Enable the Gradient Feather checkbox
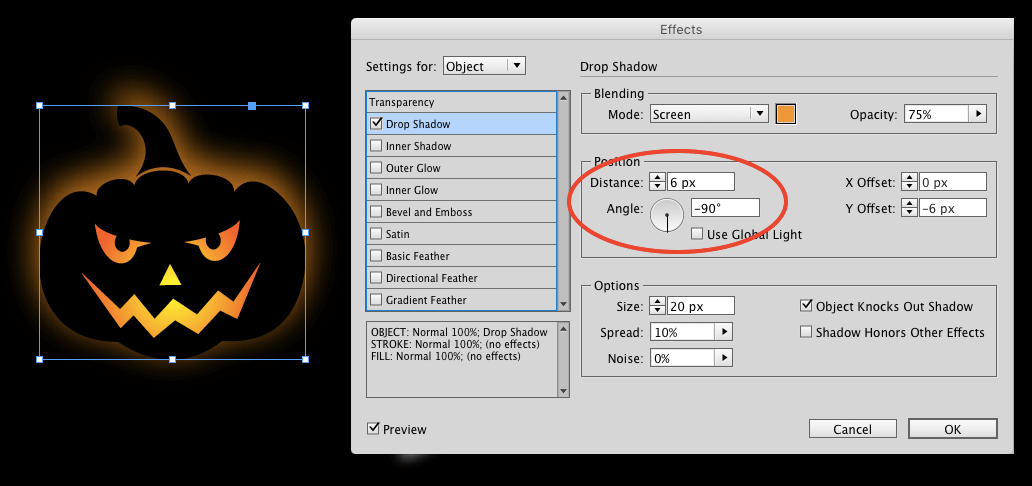The image size is (1032, 486). coord(376,300)
